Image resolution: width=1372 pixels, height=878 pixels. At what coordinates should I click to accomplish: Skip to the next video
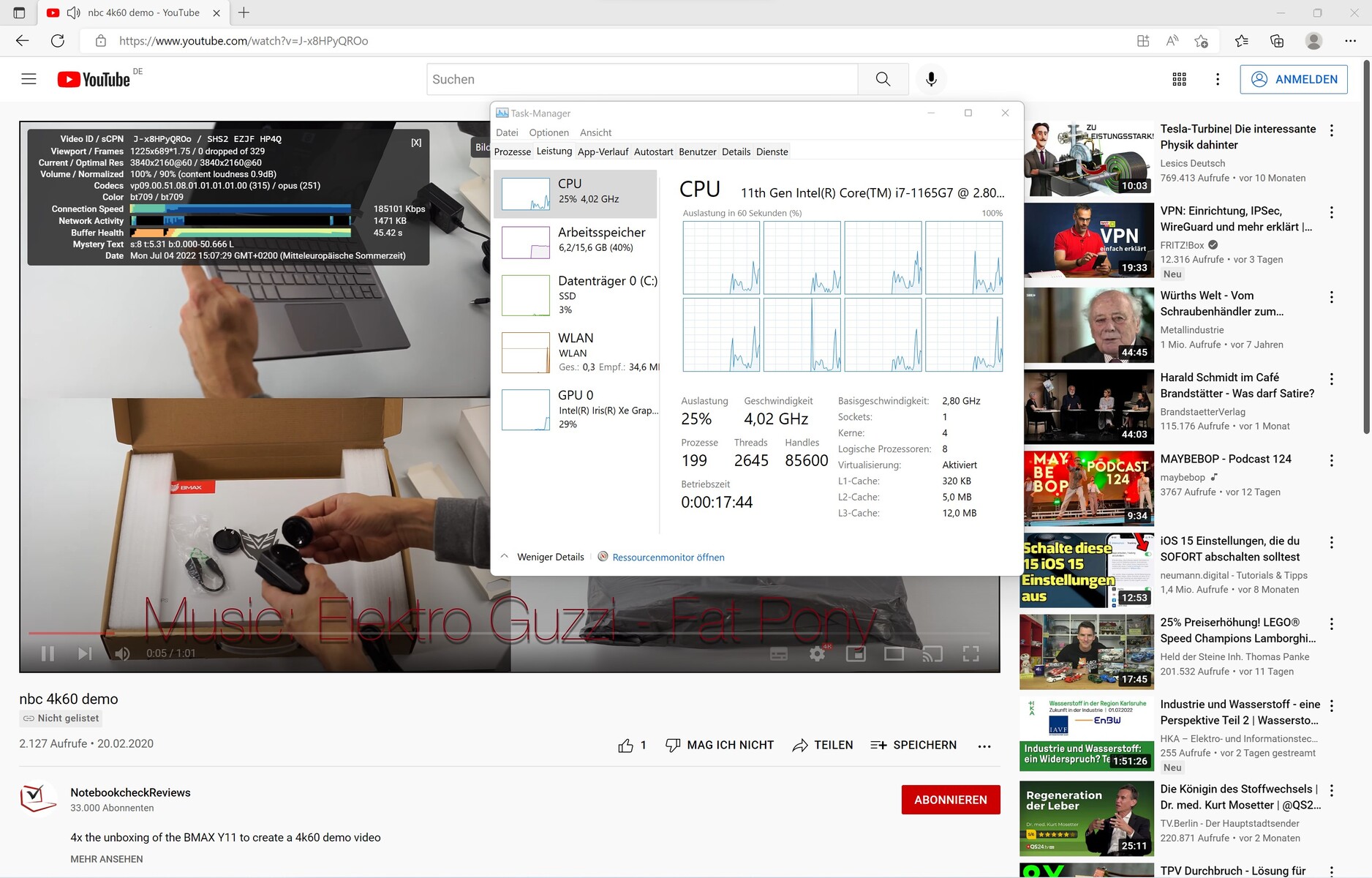(85, 653)
